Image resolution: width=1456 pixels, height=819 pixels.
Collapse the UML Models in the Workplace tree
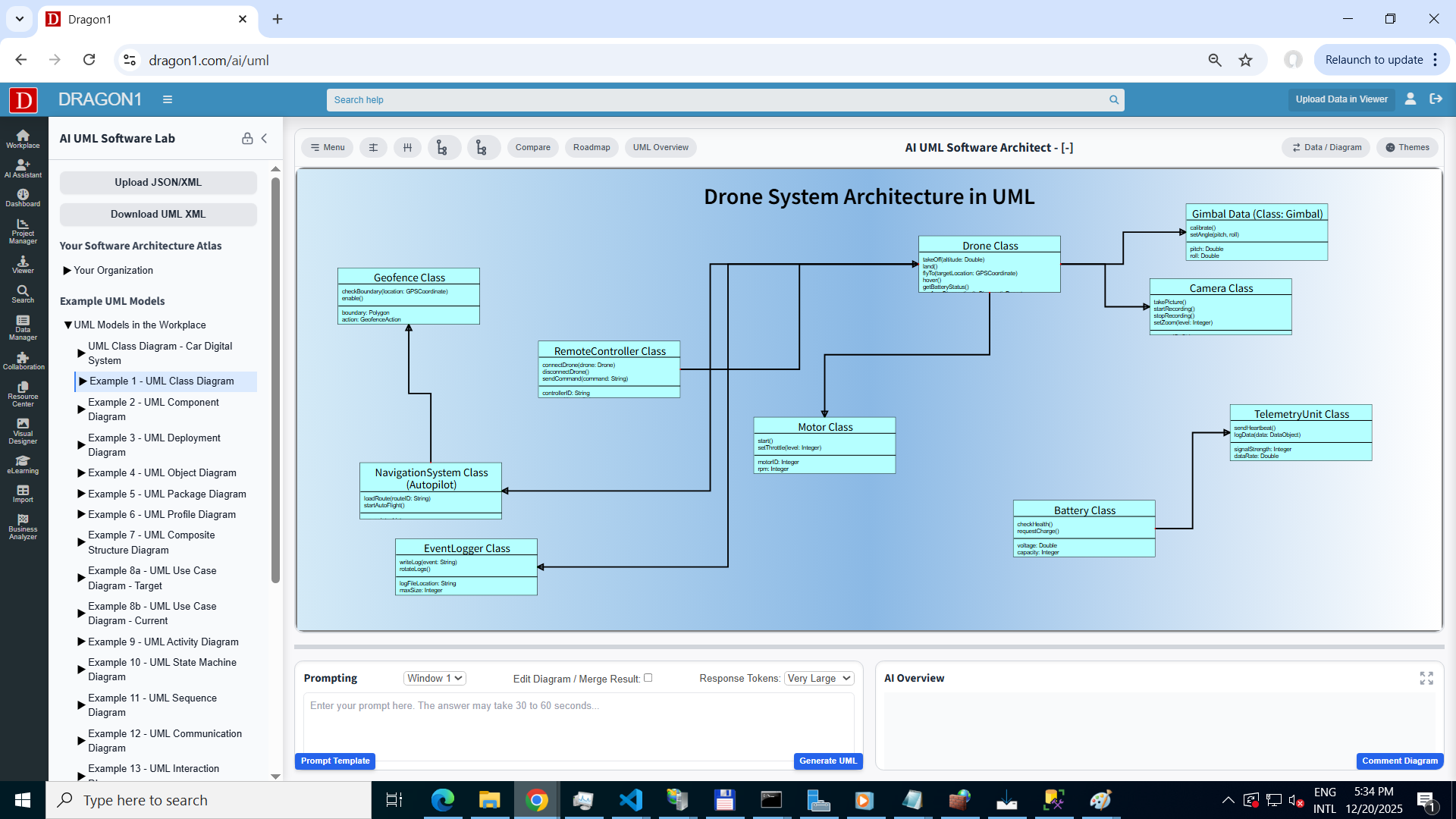pyautogui.click(x=67, y=325)
